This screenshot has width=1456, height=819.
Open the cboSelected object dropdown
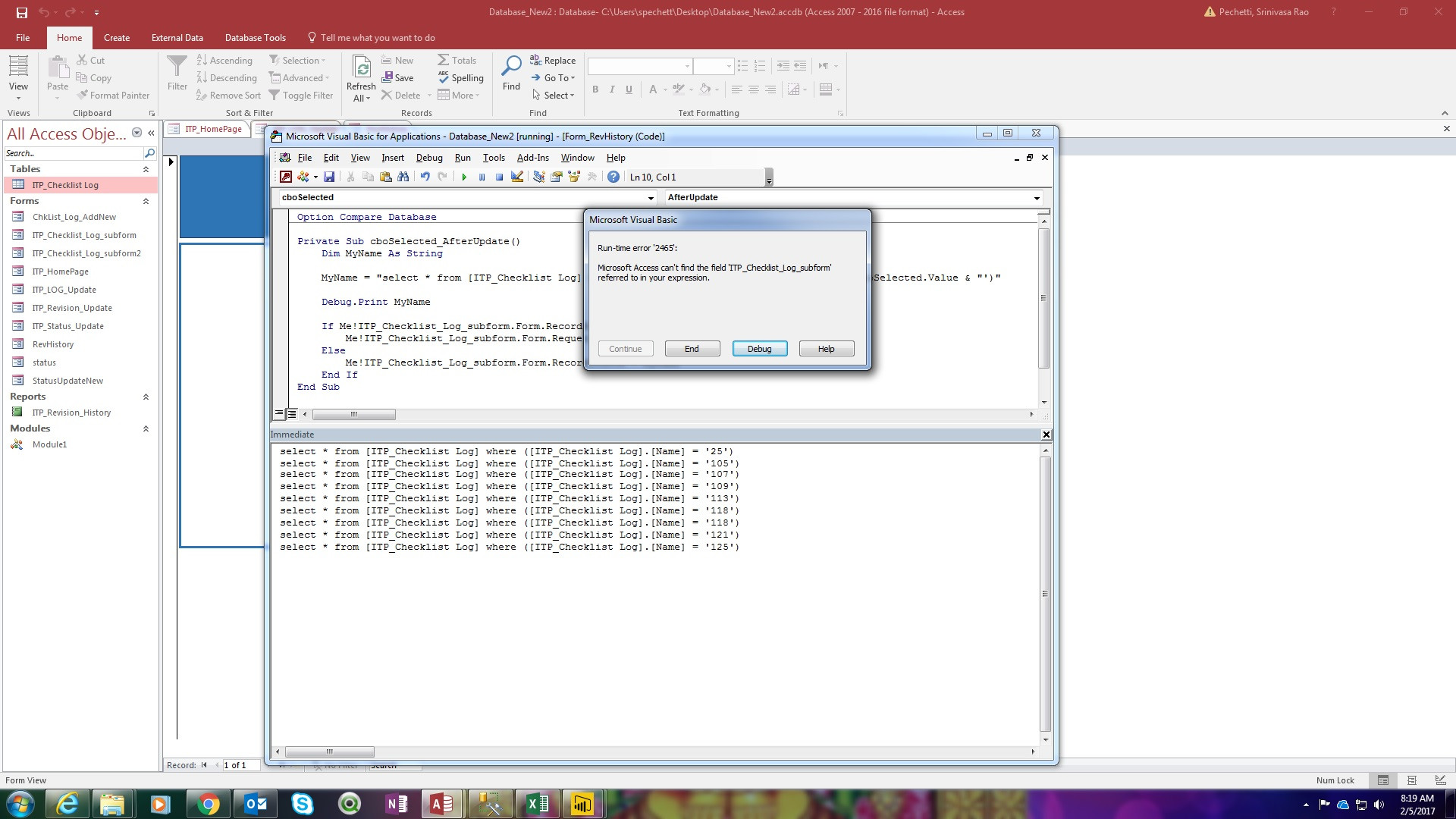pos(651,198)
